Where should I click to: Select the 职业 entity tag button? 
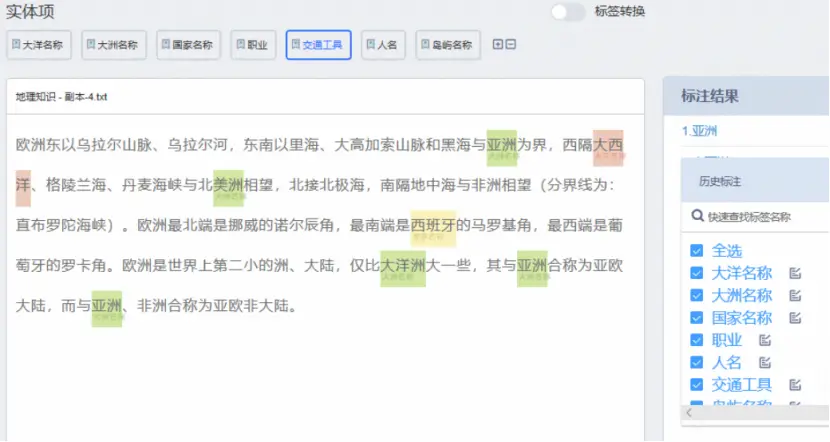tap(253, 45)
